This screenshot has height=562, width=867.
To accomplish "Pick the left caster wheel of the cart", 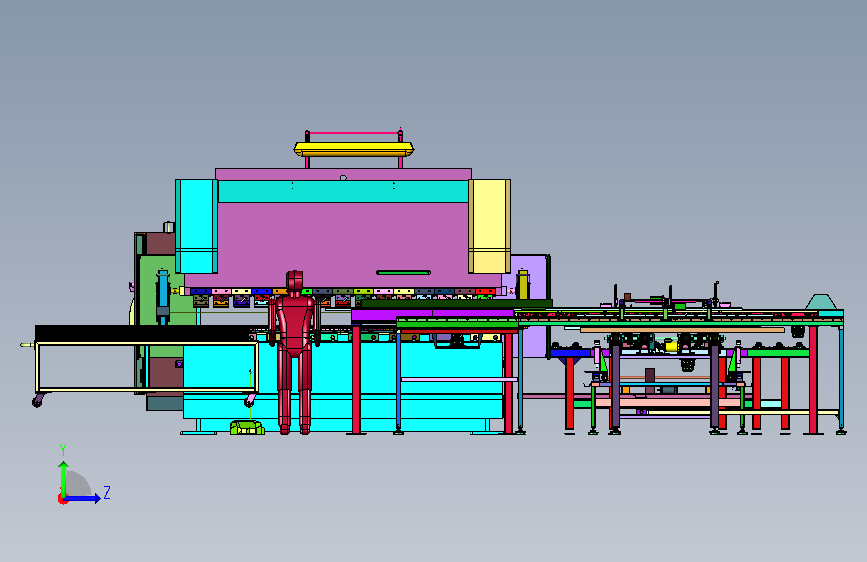I will [x=37, y=401].
